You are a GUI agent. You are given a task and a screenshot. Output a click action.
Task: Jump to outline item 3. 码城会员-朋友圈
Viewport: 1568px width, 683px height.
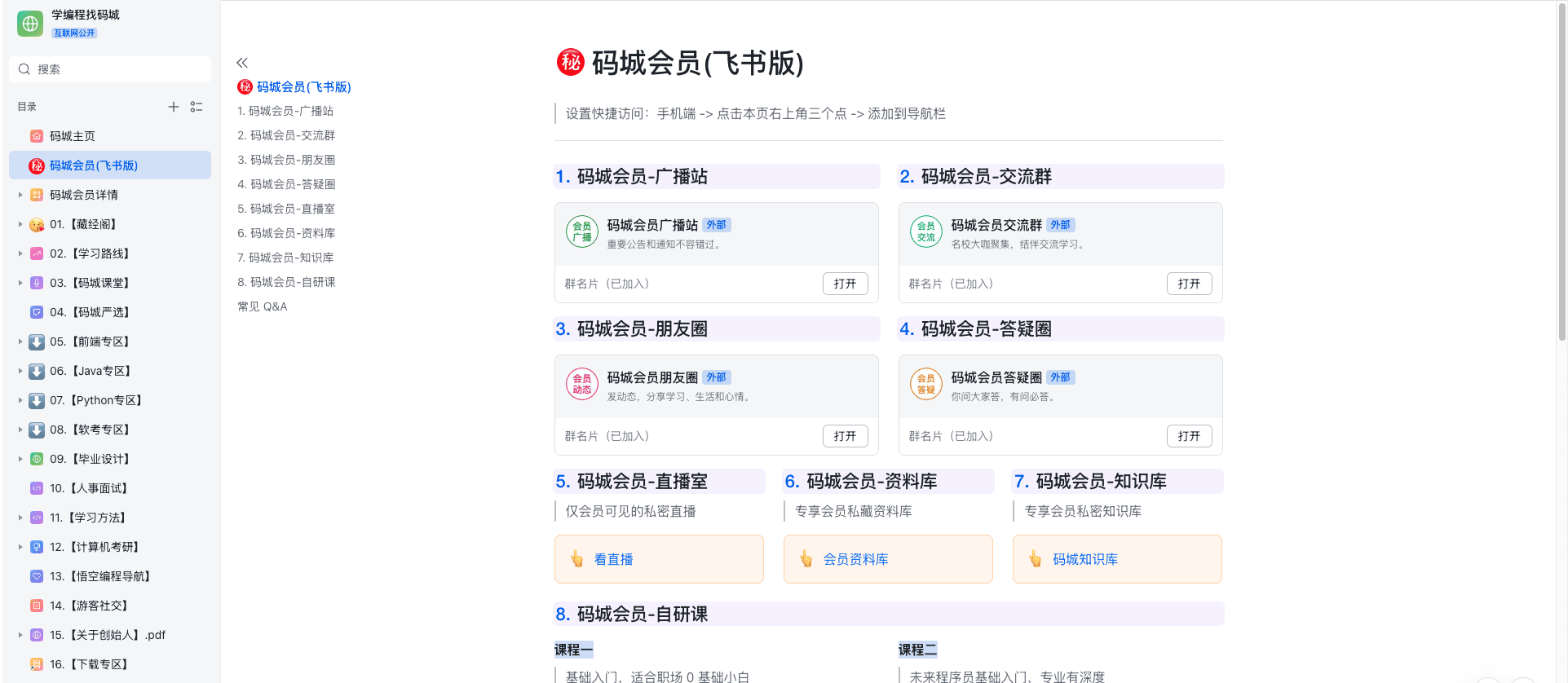286,160
